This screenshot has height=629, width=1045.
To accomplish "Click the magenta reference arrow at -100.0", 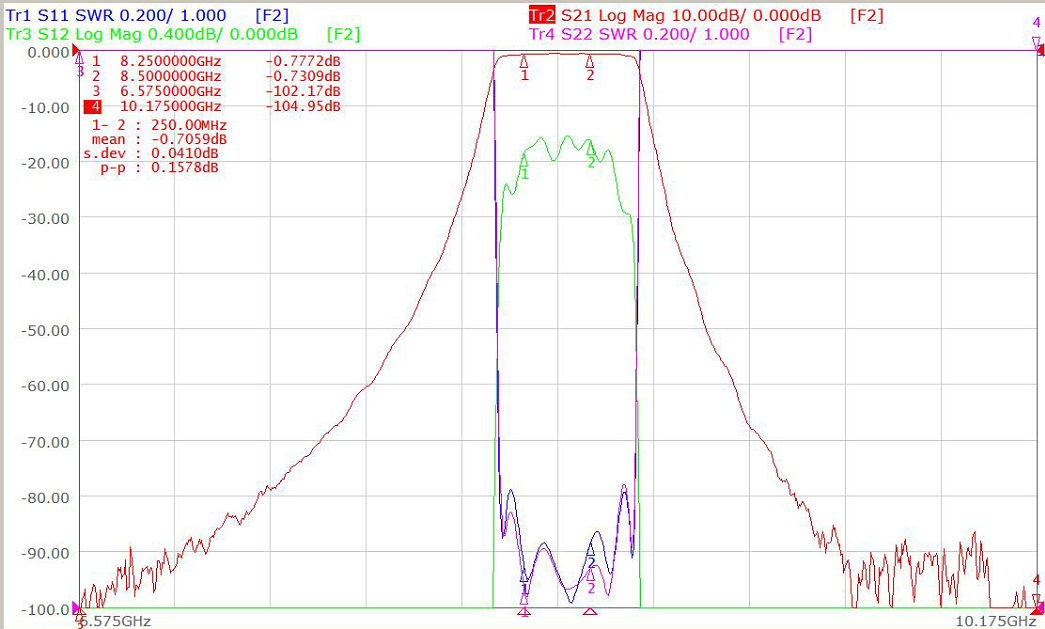I will tap(75, 608).
